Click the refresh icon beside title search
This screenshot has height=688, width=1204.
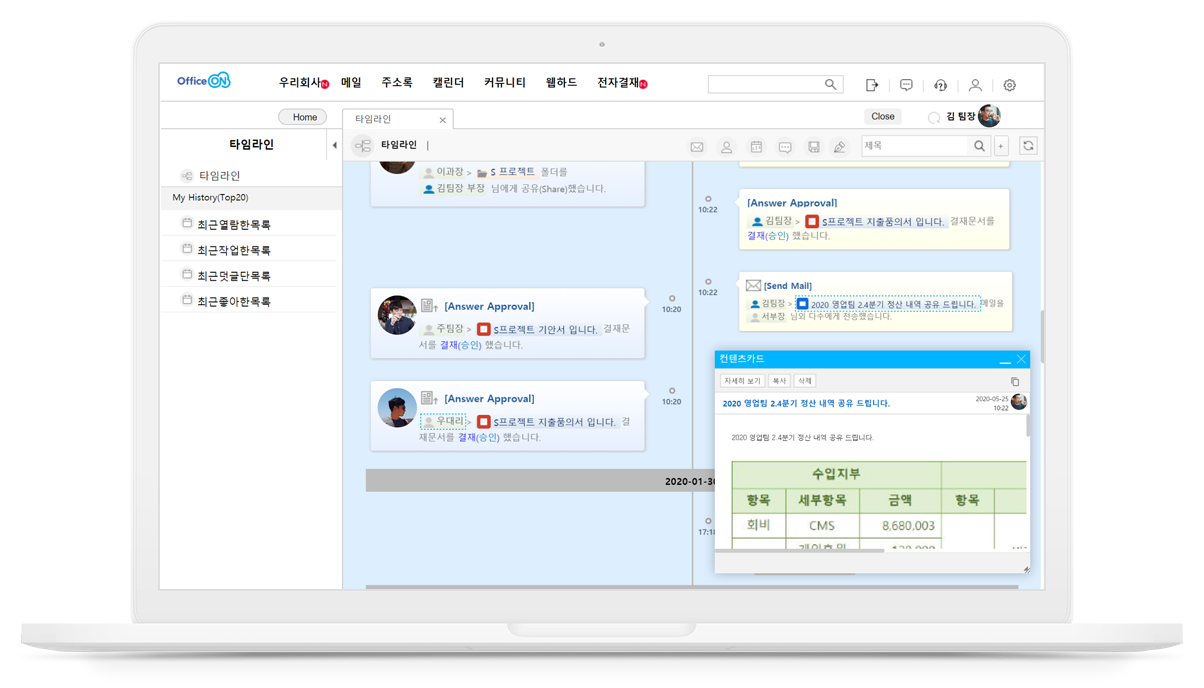tap(1028, 146)
